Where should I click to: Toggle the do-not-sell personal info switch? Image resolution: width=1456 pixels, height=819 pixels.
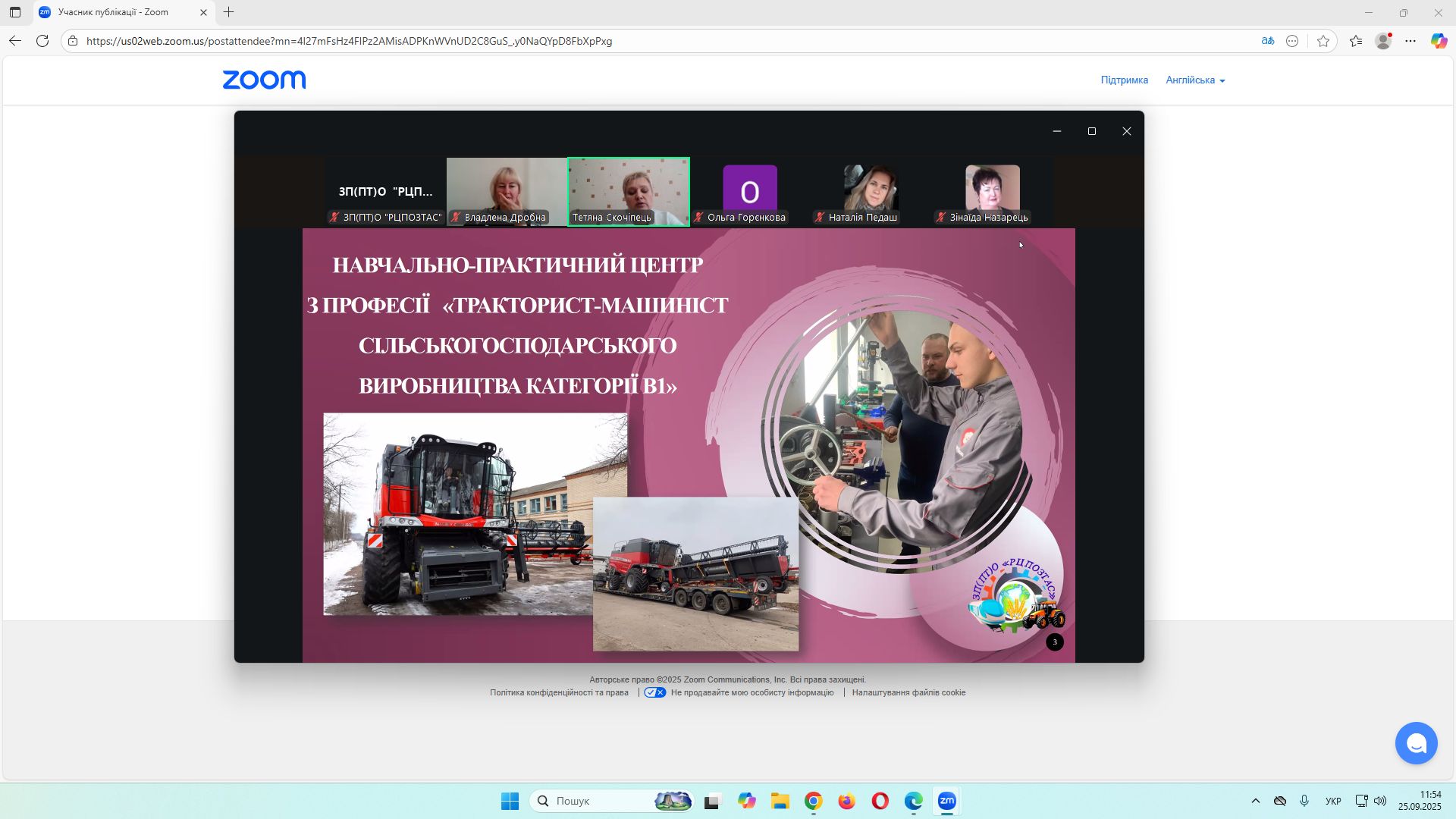(x=654, y=692)
